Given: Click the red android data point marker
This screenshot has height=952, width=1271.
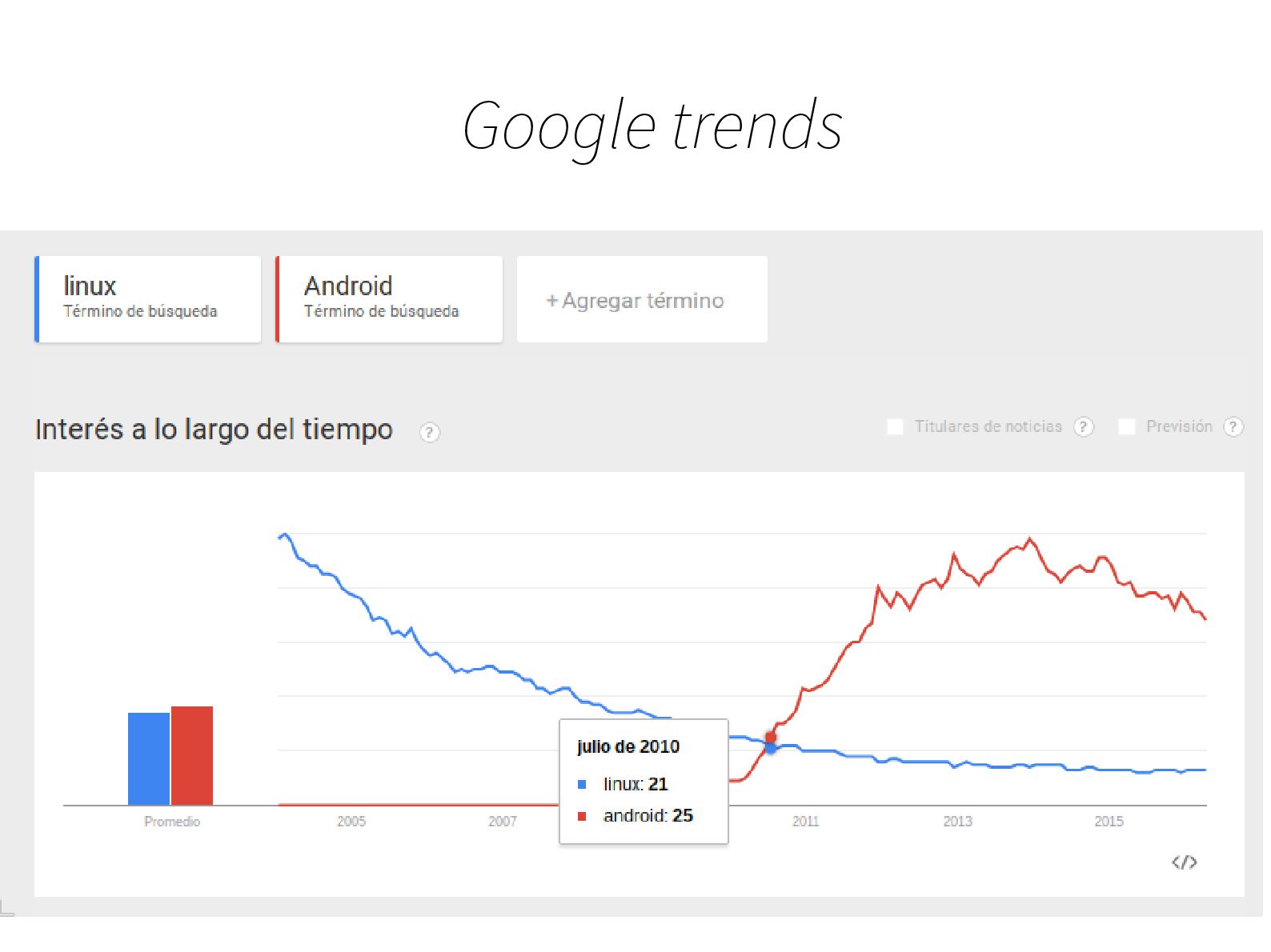Looking at the screenshot, I should click(x=771, y=737).
